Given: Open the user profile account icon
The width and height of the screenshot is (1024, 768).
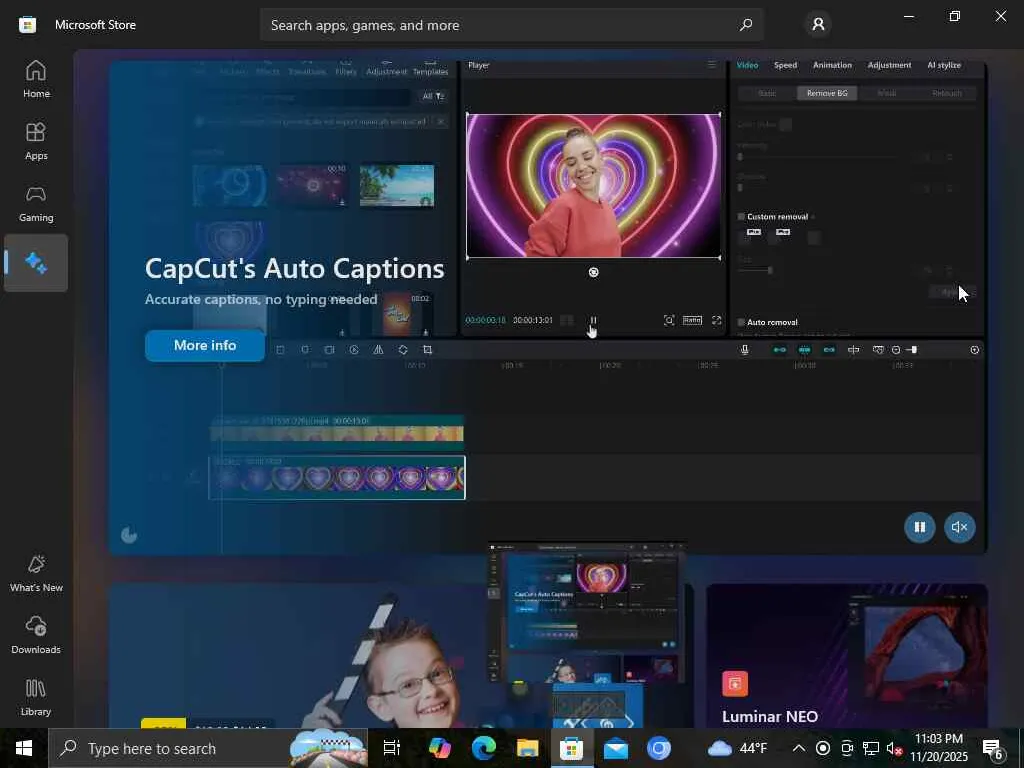Looking at the screenshot, I should tap(818, 25).
